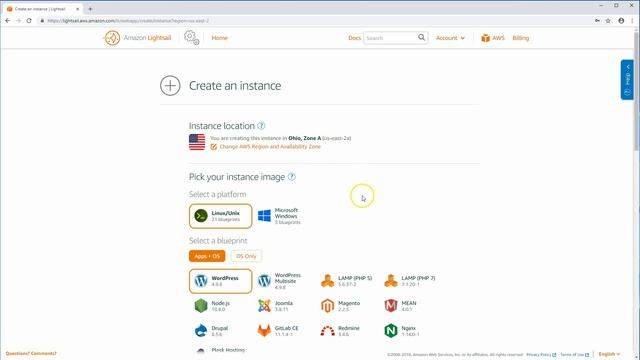The height and width of the screenshot is (360, 640).
Task: Choose the Drupal blueprint
Action: click(211, 331)
